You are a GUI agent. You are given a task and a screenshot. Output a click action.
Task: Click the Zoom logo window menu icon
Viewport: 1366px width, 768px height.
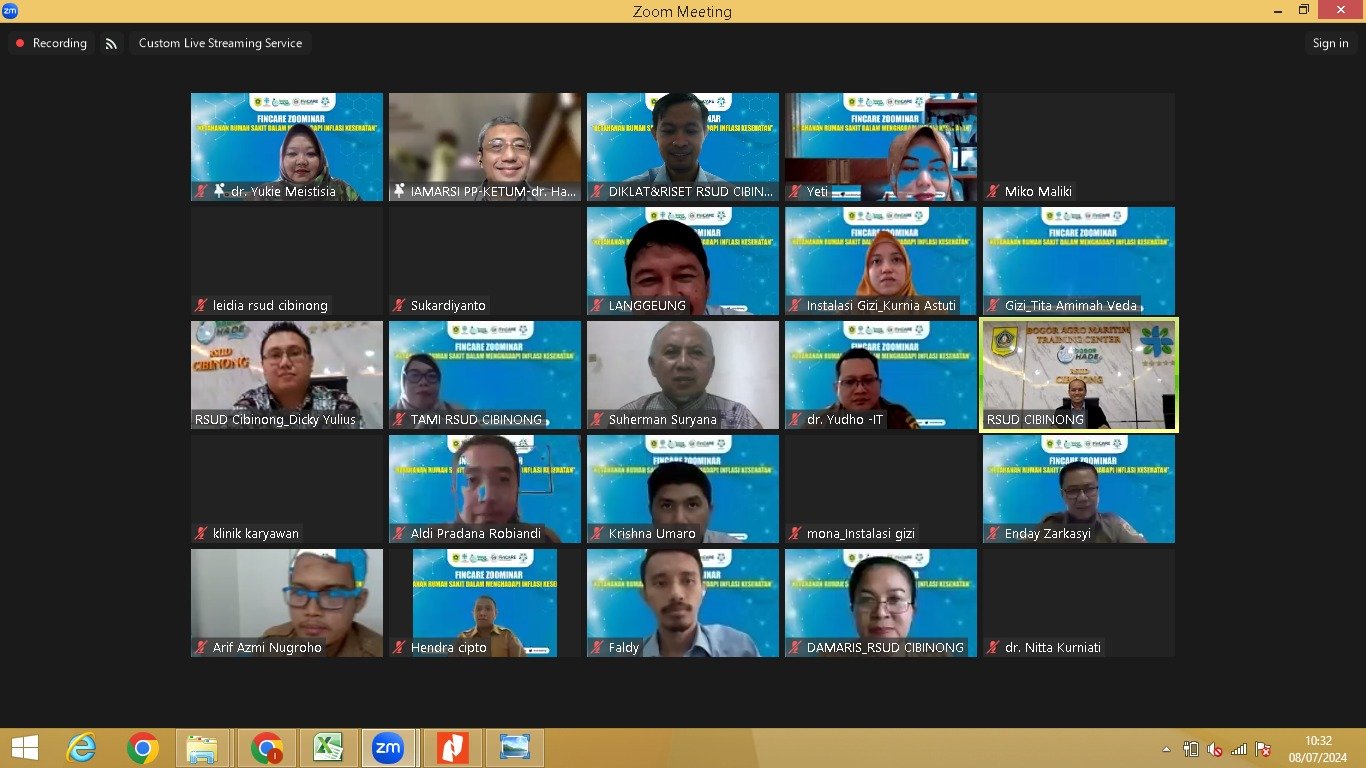click(x=10, y=11)
